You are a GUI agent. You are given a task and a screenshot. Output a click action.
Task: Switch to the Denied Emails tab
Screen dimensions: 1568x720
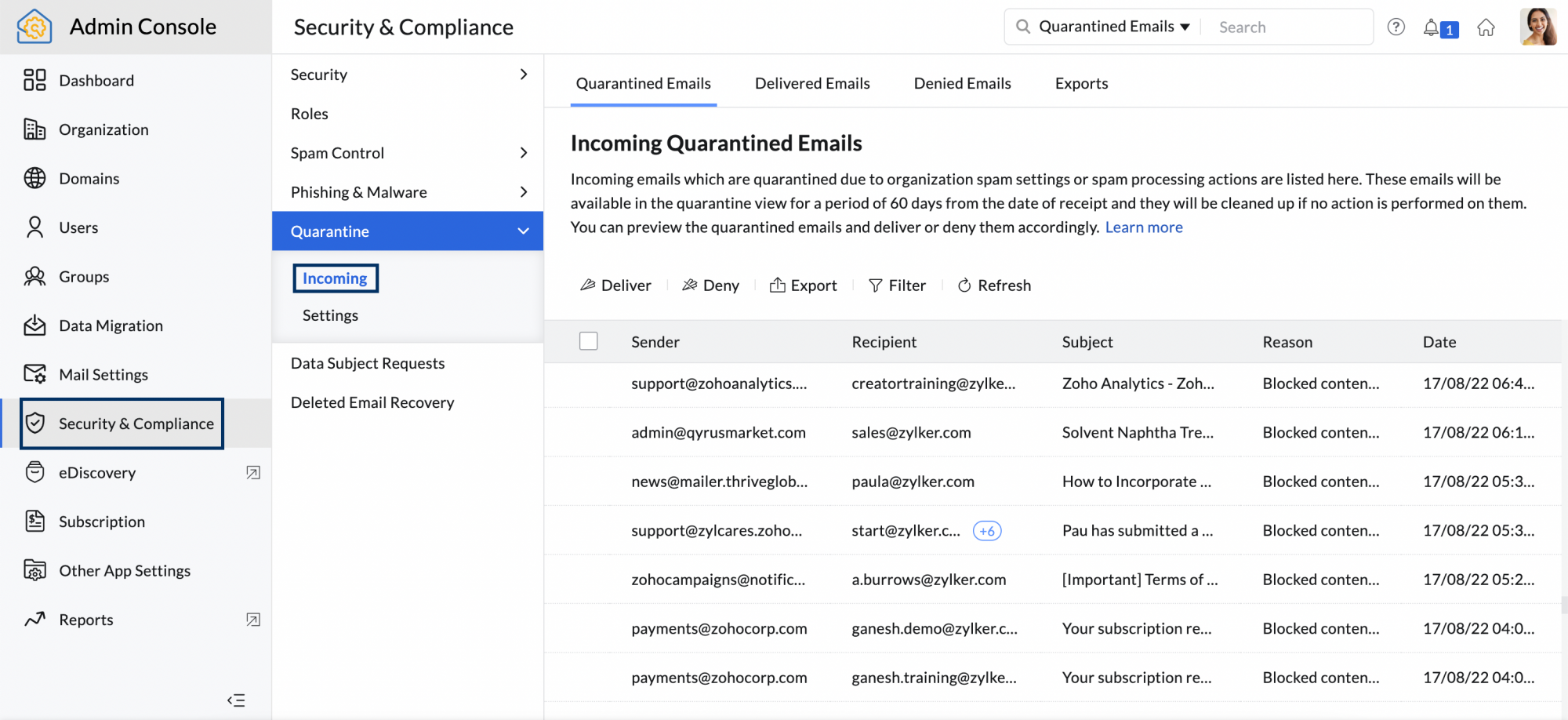click(x=962, y=83)
